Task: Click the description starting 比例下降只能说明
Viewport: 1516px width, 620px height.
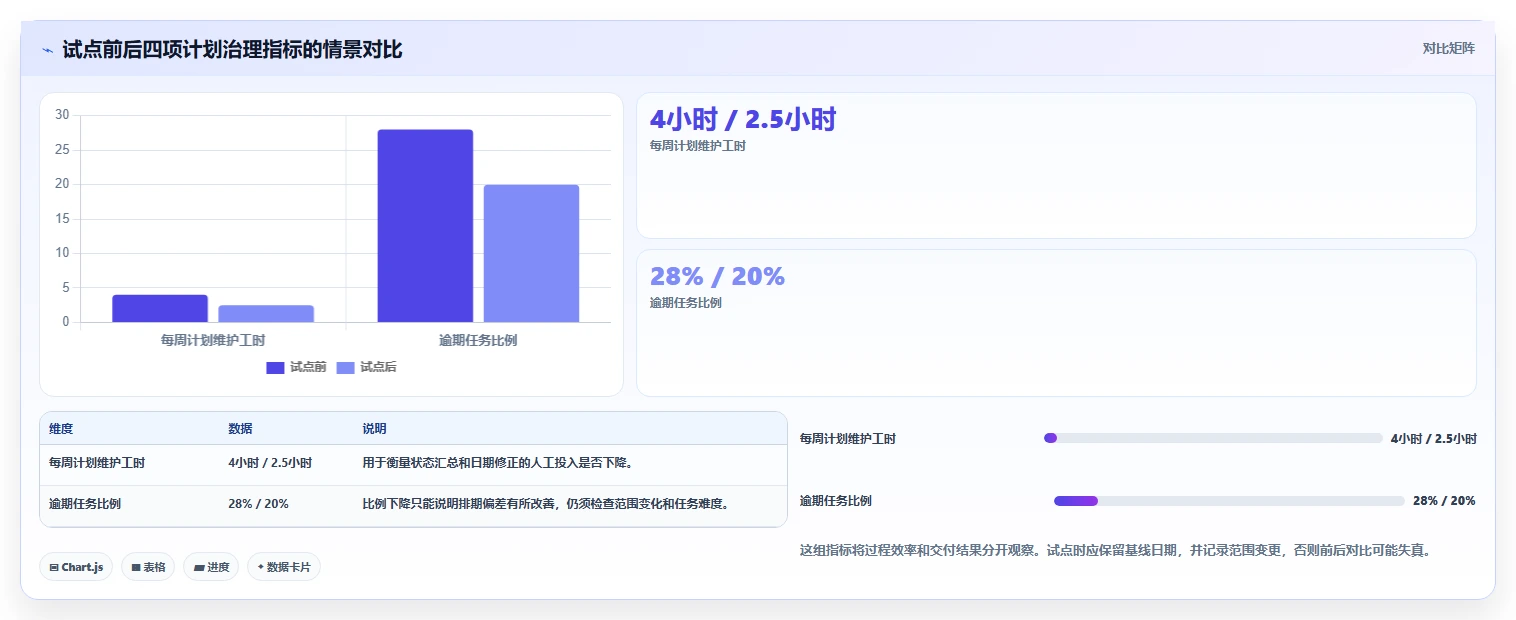Action: pos(545,504)
